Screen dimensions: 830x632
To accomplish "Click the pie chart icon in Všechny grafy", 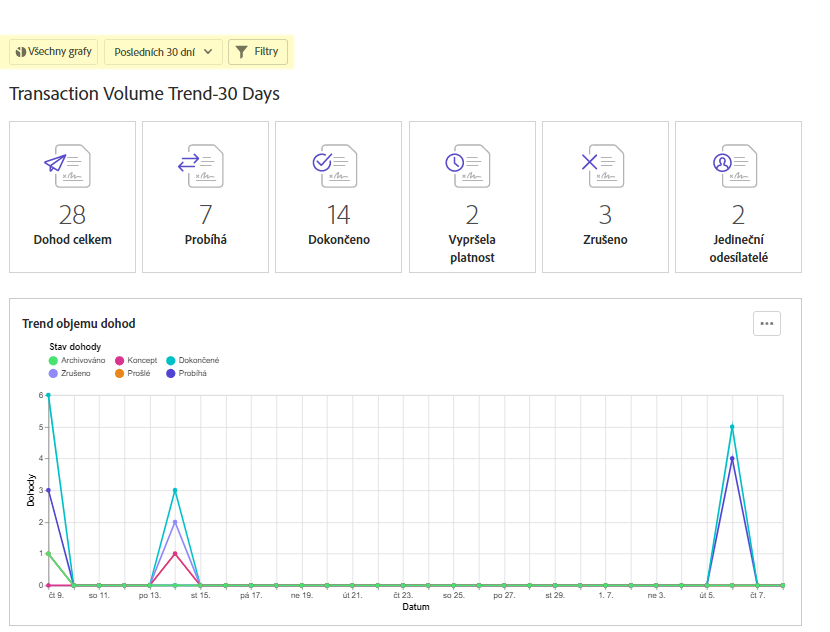I will click(x=21, y=52).
